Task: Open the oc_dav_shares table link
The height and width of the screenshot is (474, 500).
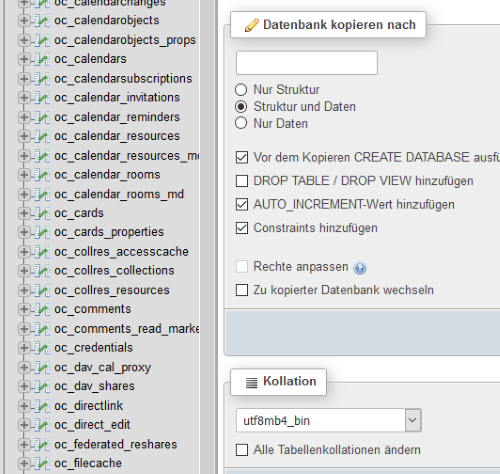Action: coord(94,386)
